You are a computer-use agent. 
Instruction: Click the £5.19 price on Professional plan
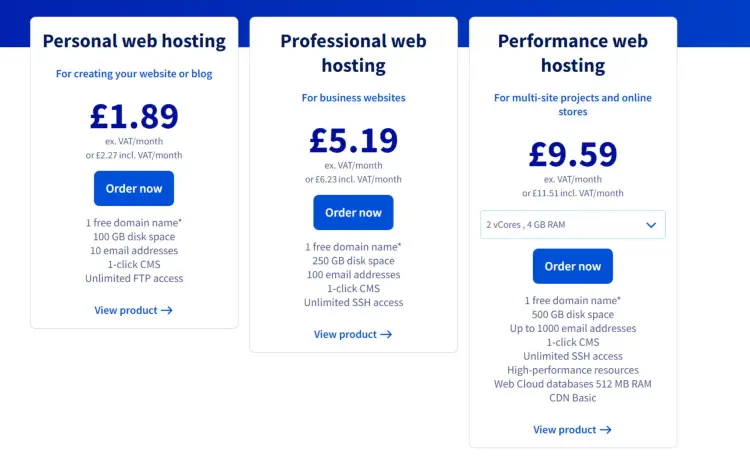pos(353,140)
